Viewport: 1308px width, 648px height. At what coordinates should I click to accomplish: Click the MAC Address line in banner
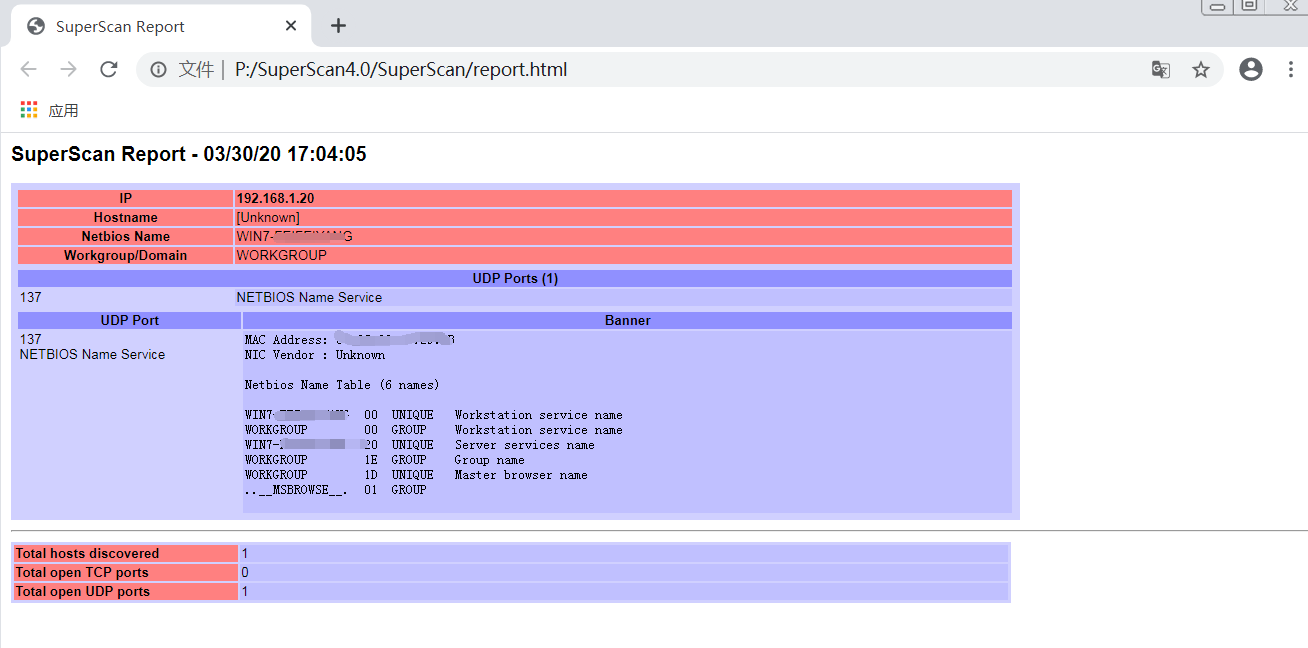(x=350, y=340)
